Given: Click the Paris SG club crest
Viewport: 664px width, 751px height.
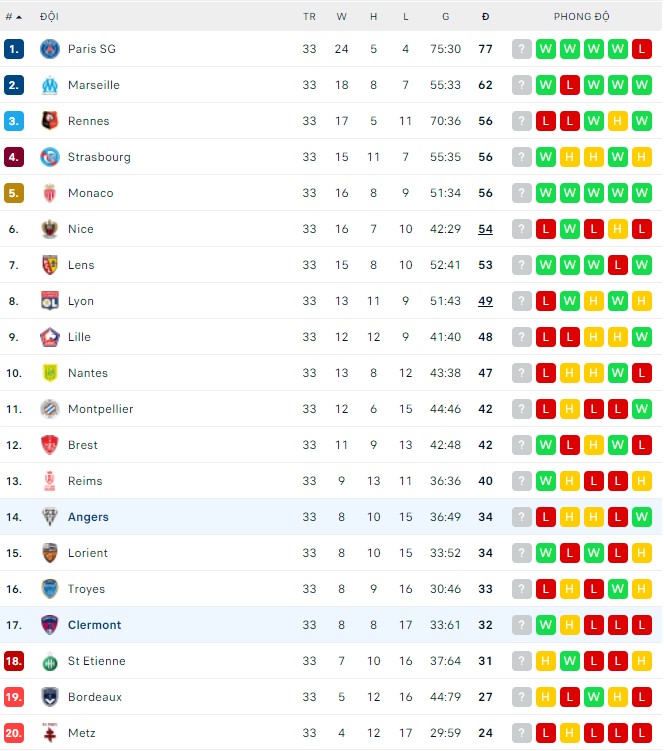Looking at the screenshot, I should tap(50, 49).
